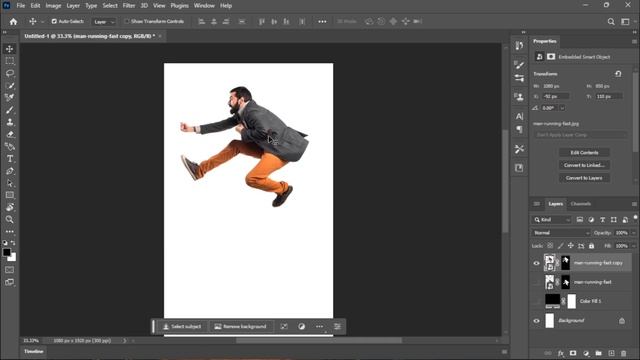640x360 pixels.
Task: Toggle lock position in Lock row
Action: [x=571, y=246]
